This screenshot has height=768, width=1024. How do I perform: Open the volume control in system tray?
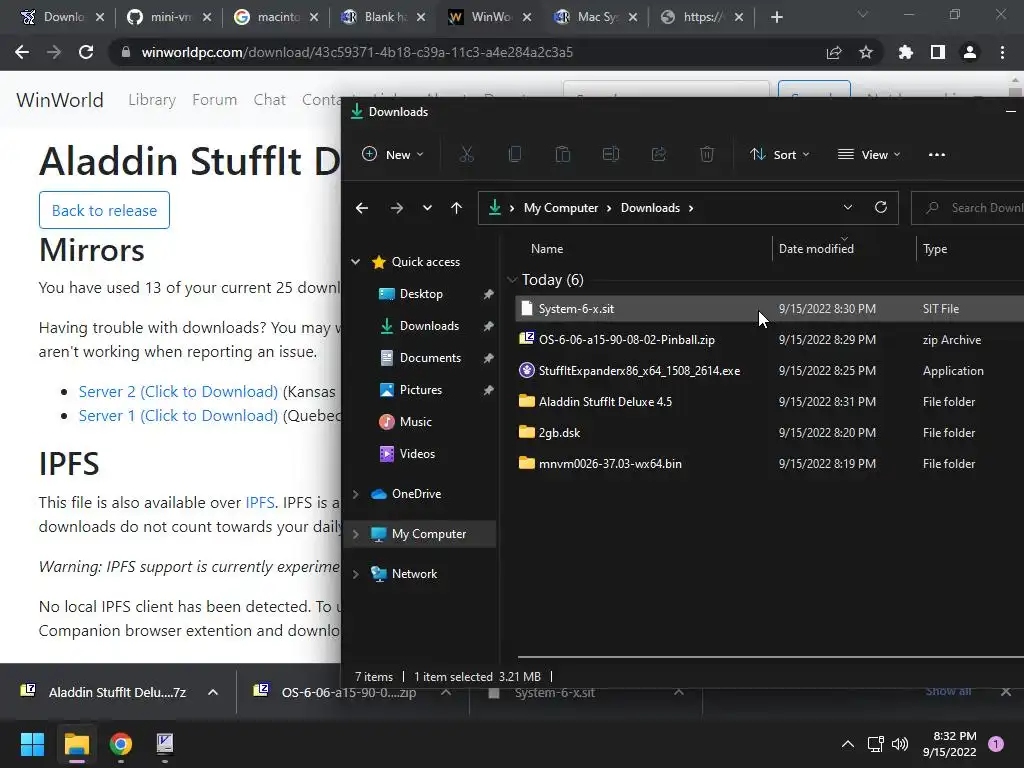[x=900, y=744]
